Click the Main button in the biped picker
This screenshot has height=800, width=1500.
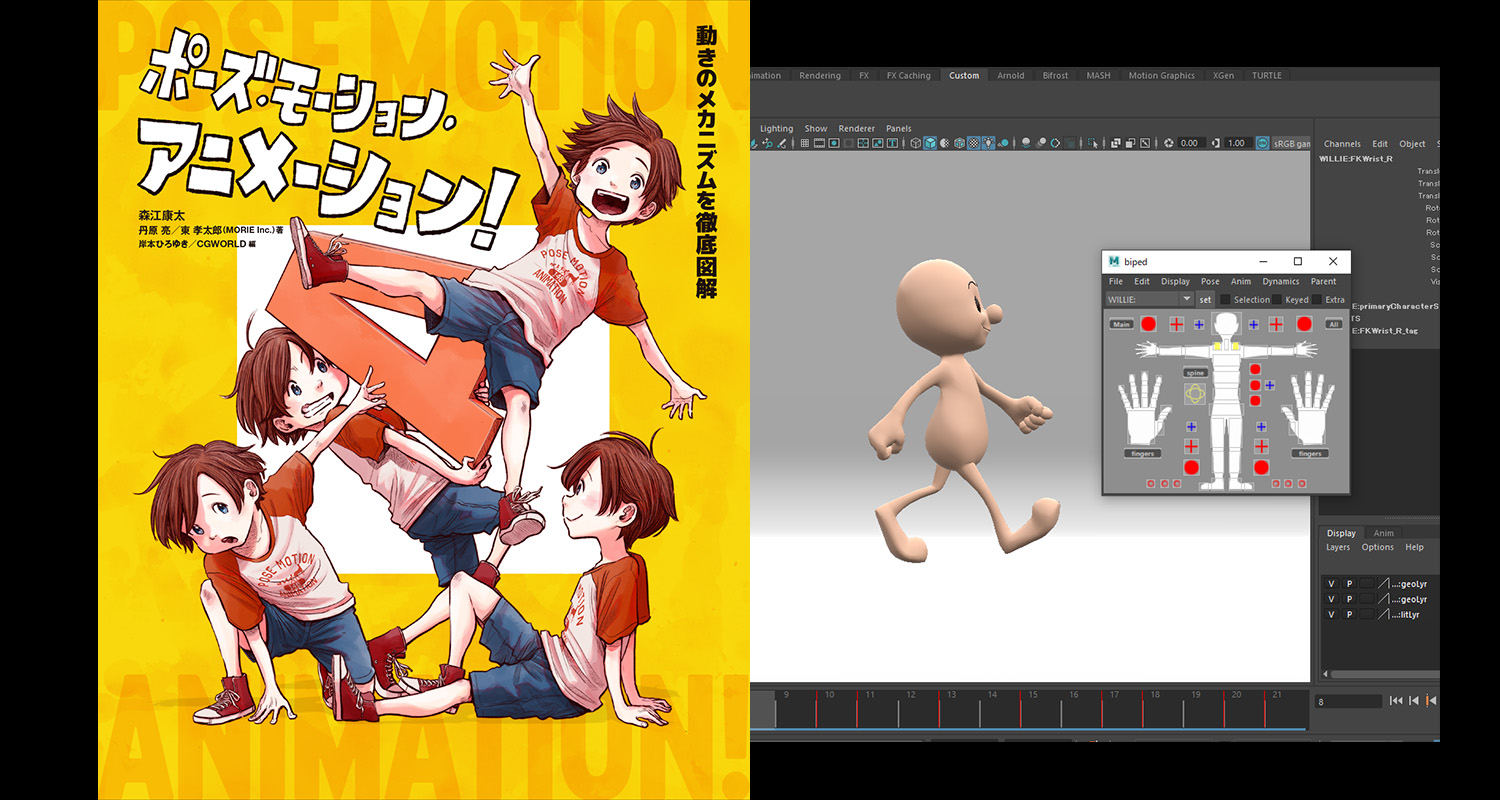1122,324
